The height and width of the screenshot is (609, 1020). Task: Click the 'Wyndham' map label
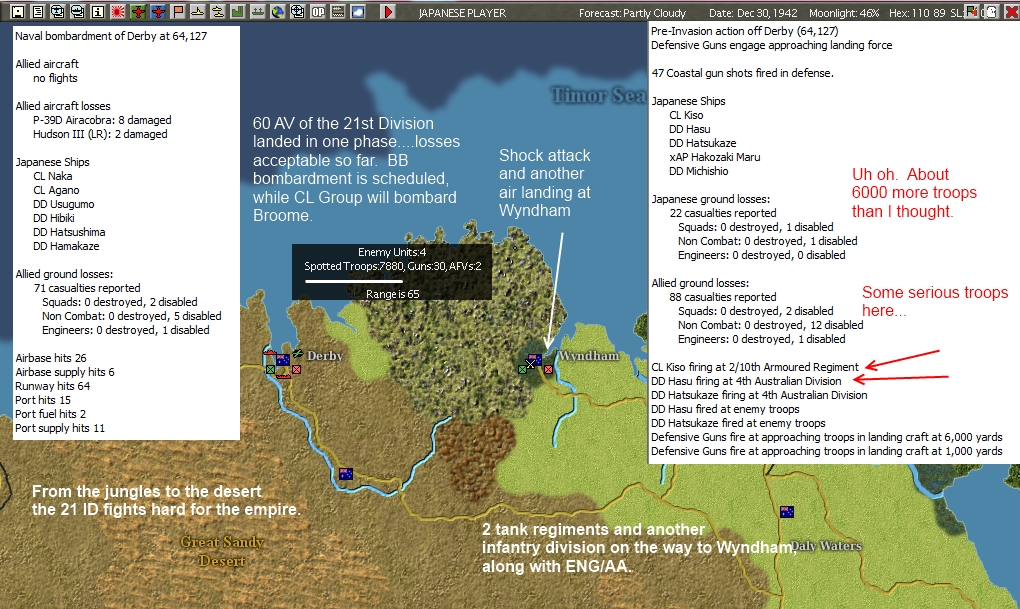tap(589, 356)
